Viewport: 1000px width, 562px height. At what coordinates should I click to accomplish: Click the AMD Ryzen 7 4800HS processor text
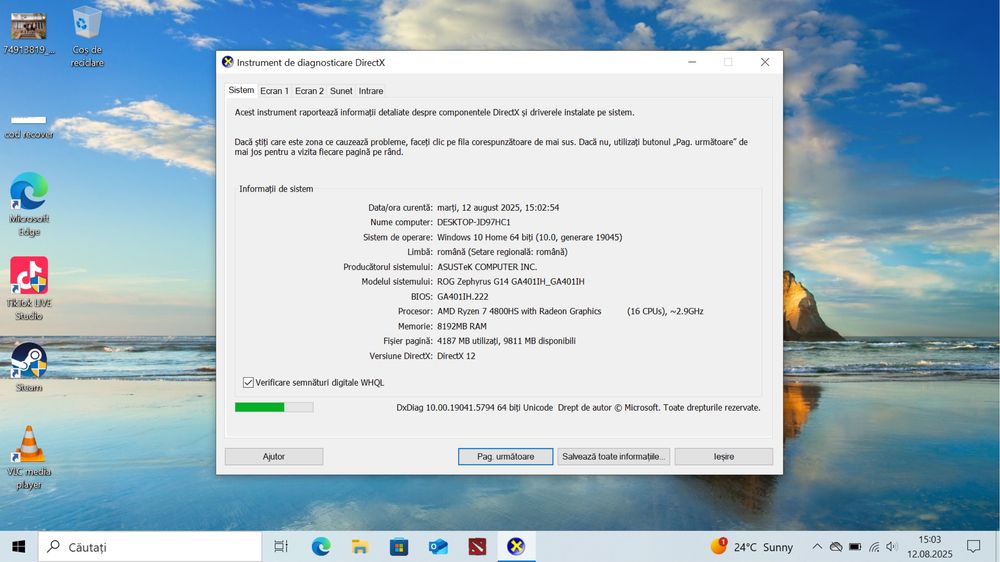pos(519,311)
